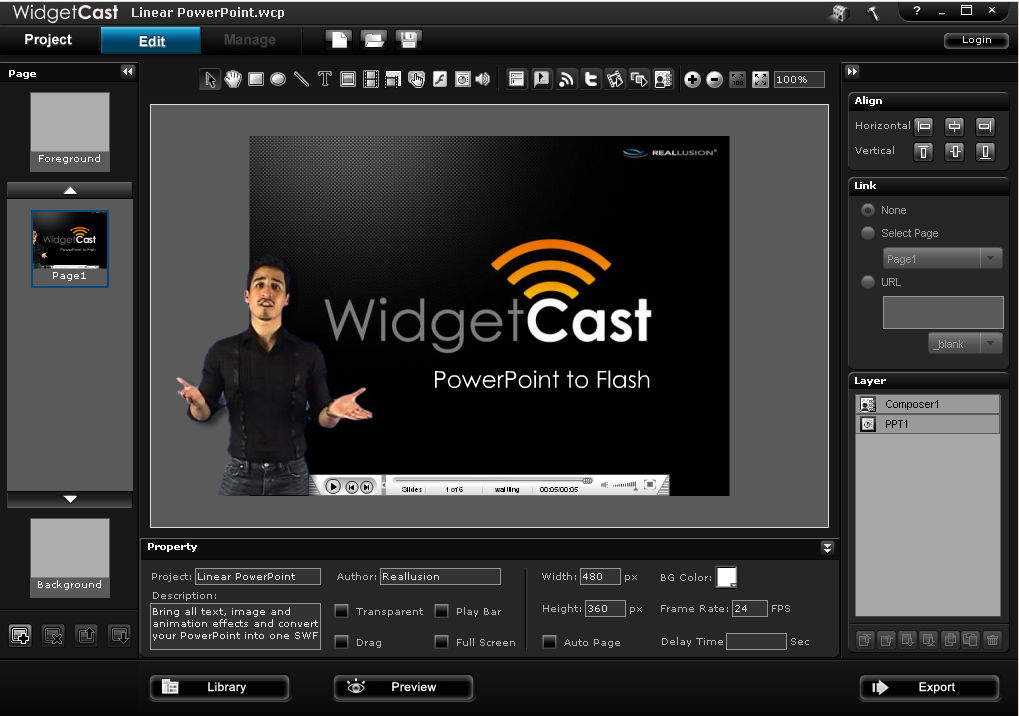Click the Preview button

click(403, 688)
